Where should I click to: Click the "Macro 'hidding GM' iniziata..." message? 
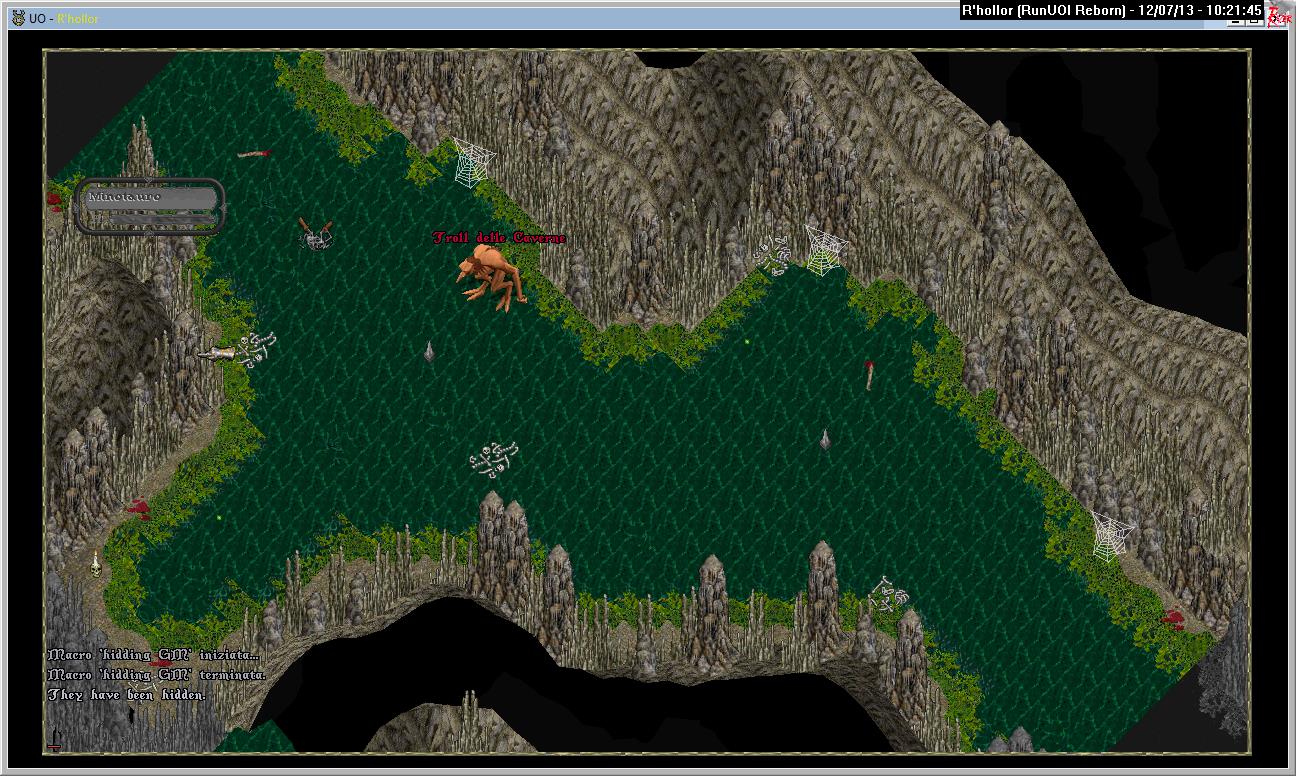(x=154, y=654)
